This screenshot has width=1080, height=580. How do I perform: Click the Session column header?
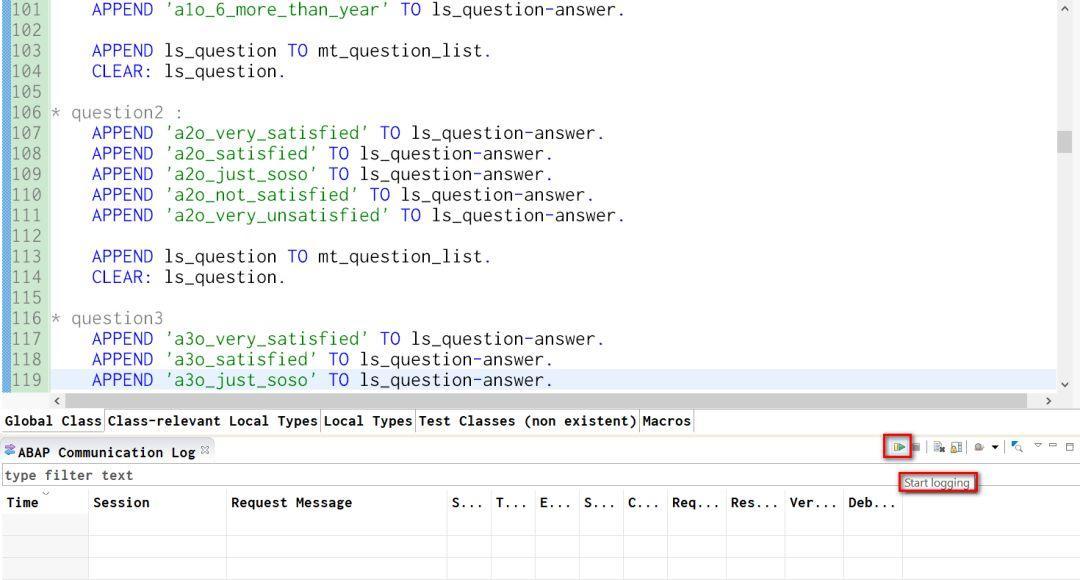[x=157, y=502]
